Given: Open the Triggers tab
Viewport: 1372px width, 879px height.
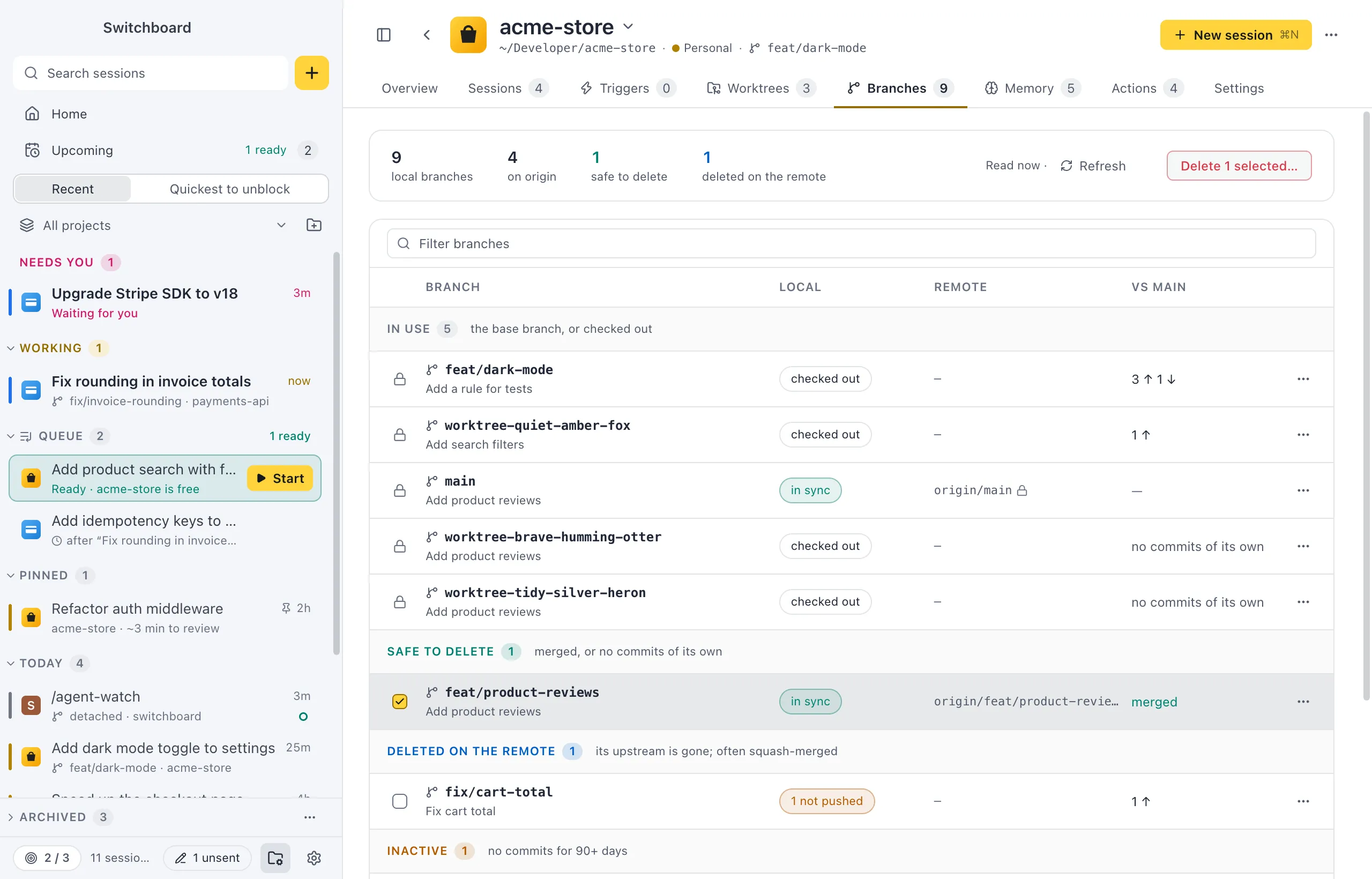Looking at the screenshot, I should point(628,88).
